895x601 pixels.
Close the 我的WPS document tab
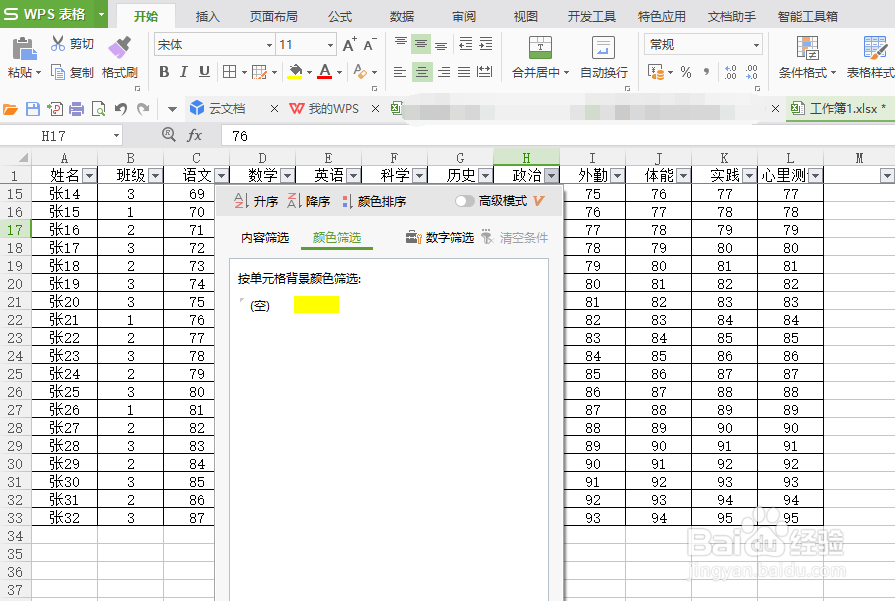point(376,108)
